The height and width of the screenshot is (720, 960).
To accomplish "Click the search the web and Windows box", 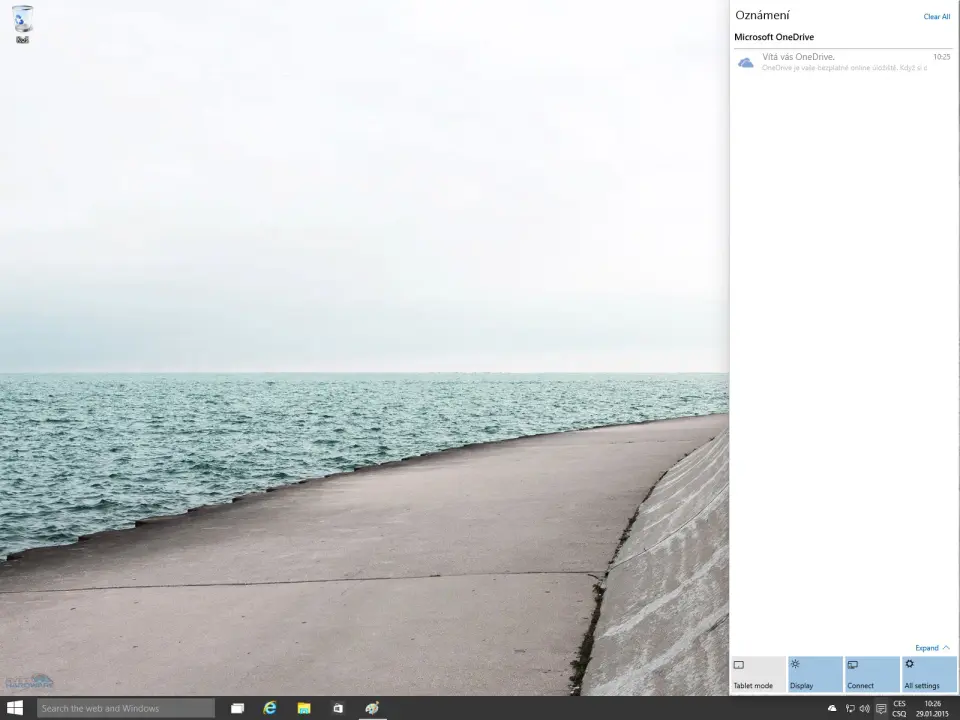I will [126, 708].
